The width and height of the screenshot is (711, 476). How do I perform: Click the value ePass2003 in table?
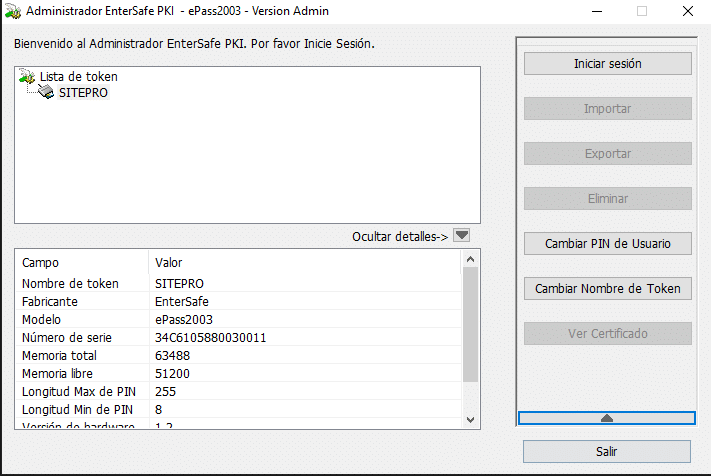coord(184,320)
